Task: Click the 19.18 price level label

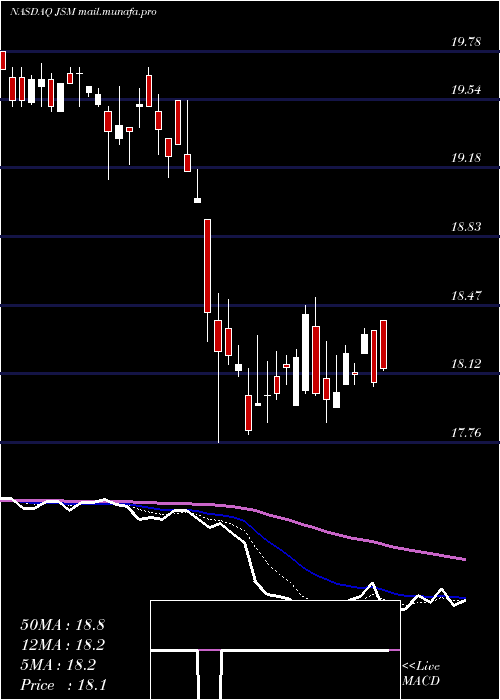Action: pyautogui.click(x=466, y=158)
